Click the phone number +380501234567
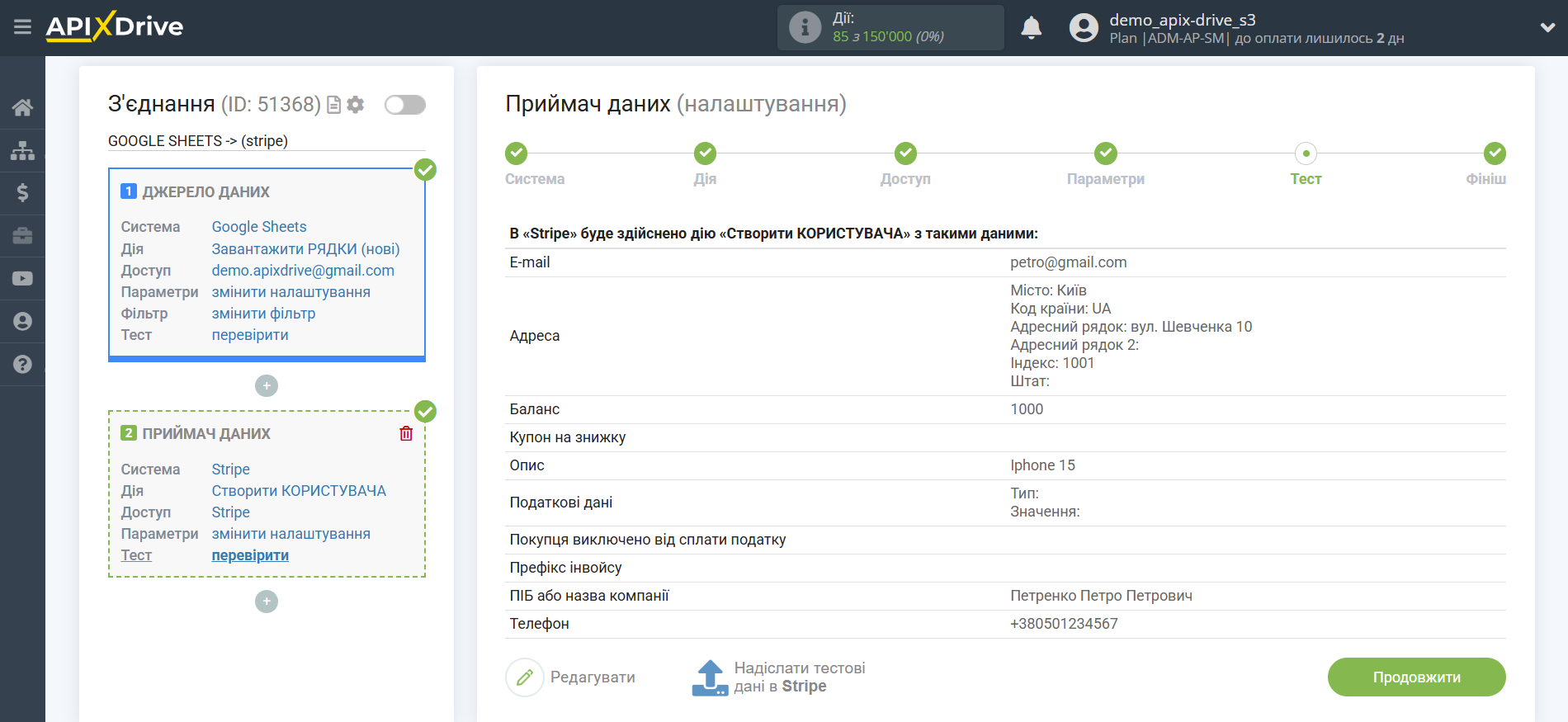The image size is (1568, 722). (x=1064, y=624)
